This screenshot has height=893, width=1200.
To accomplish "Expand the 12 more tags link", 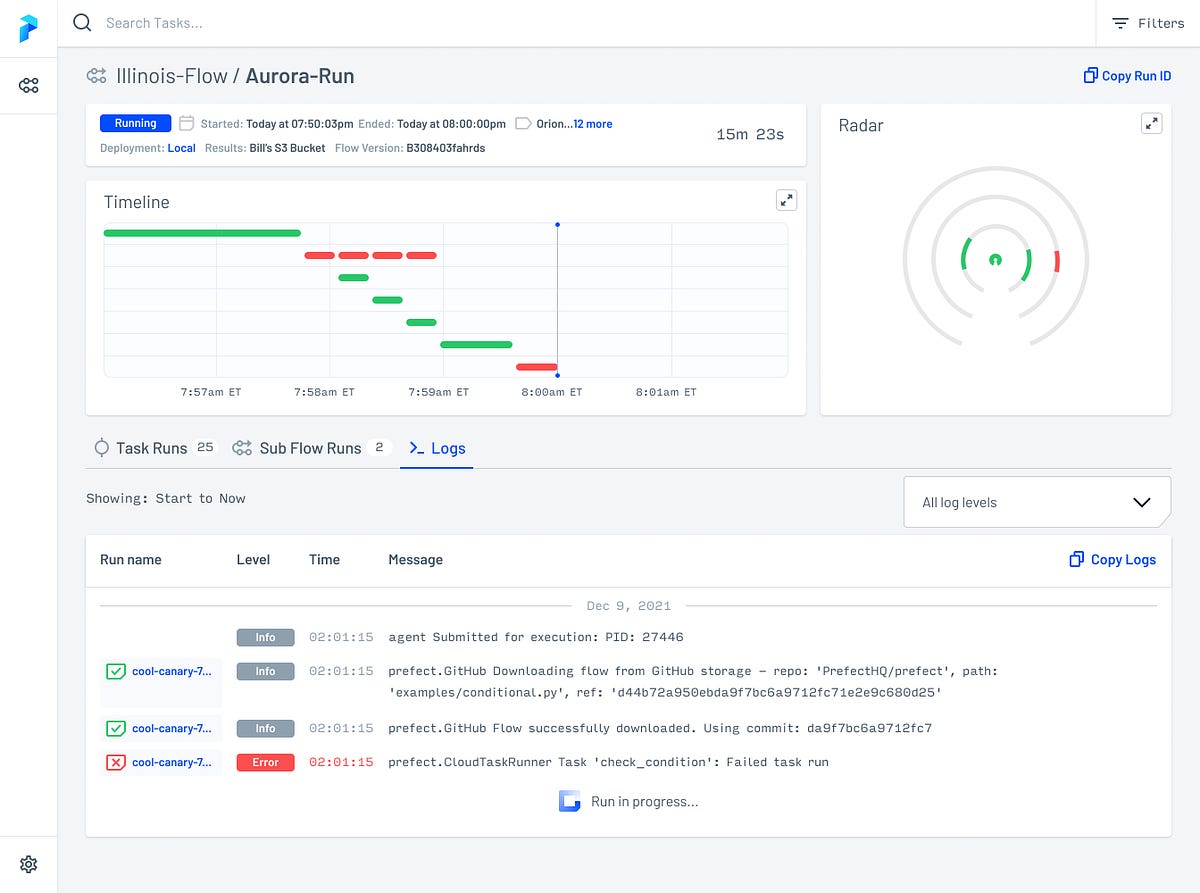I will point(592,124).
